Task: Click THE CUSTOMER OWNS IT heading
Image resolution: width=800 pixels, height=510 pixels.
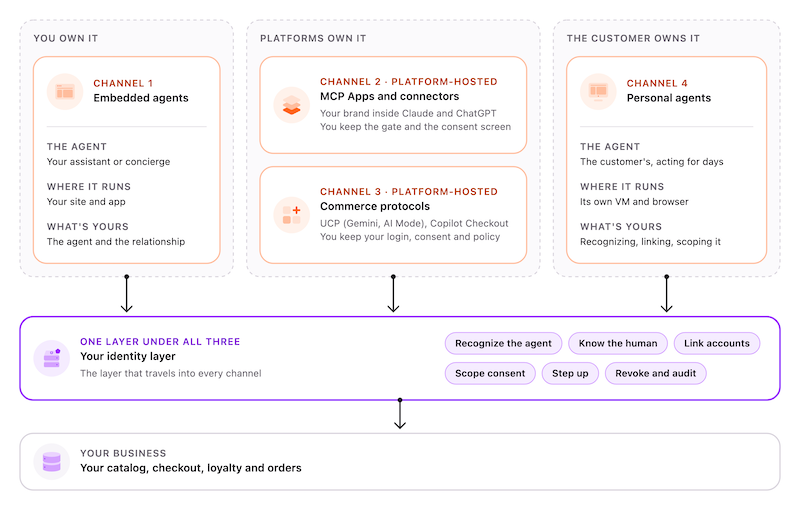Action: pos(633,38)
